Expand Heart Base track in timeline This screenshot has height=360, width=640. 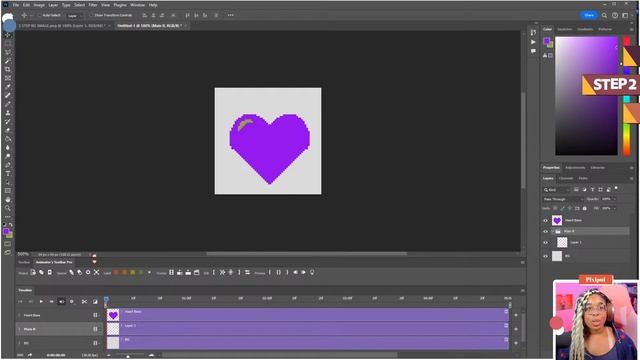pyautogui.click(x=19, y=316)
